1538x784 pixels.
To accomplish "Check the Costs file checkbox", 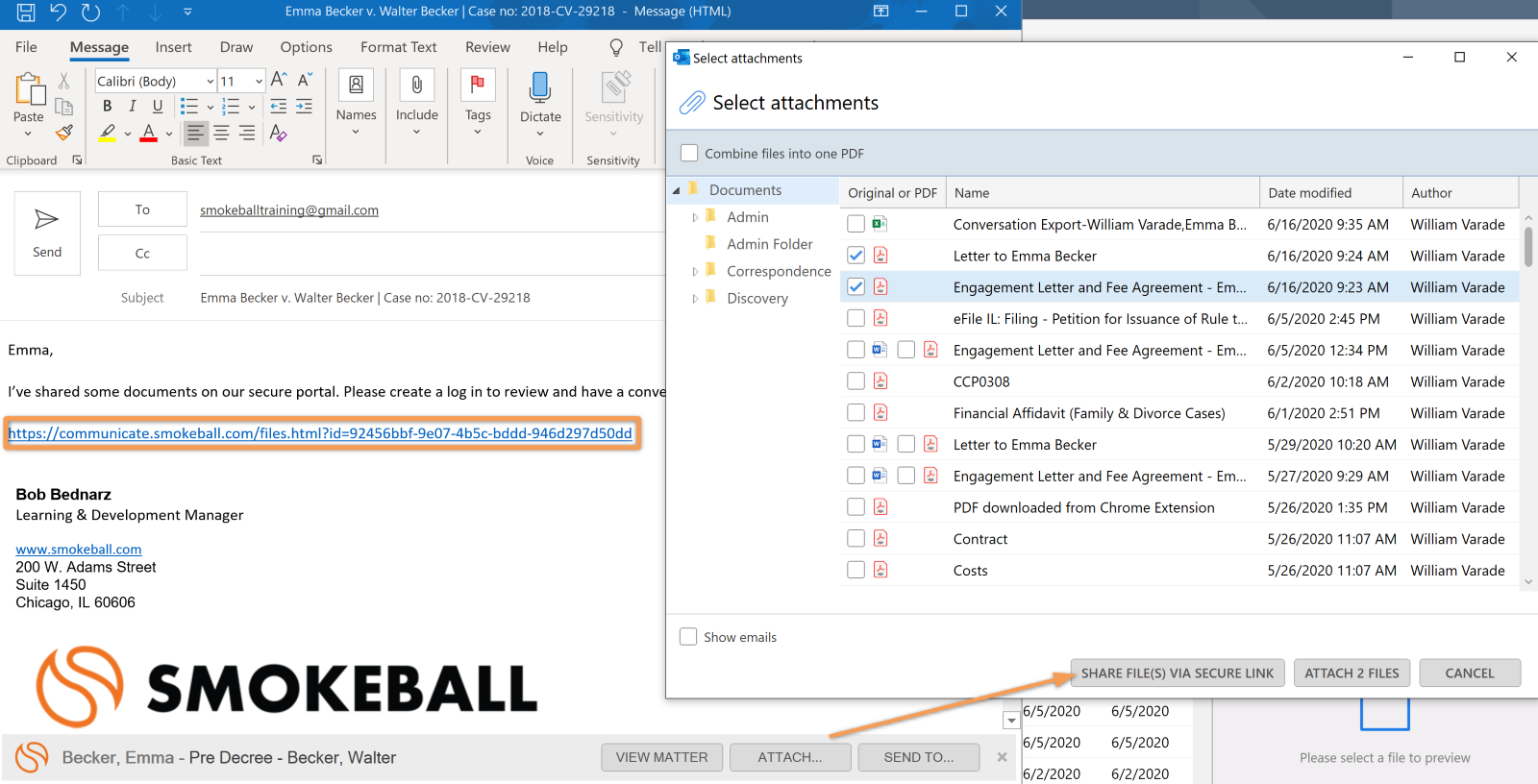I will (x=856, y=570).
